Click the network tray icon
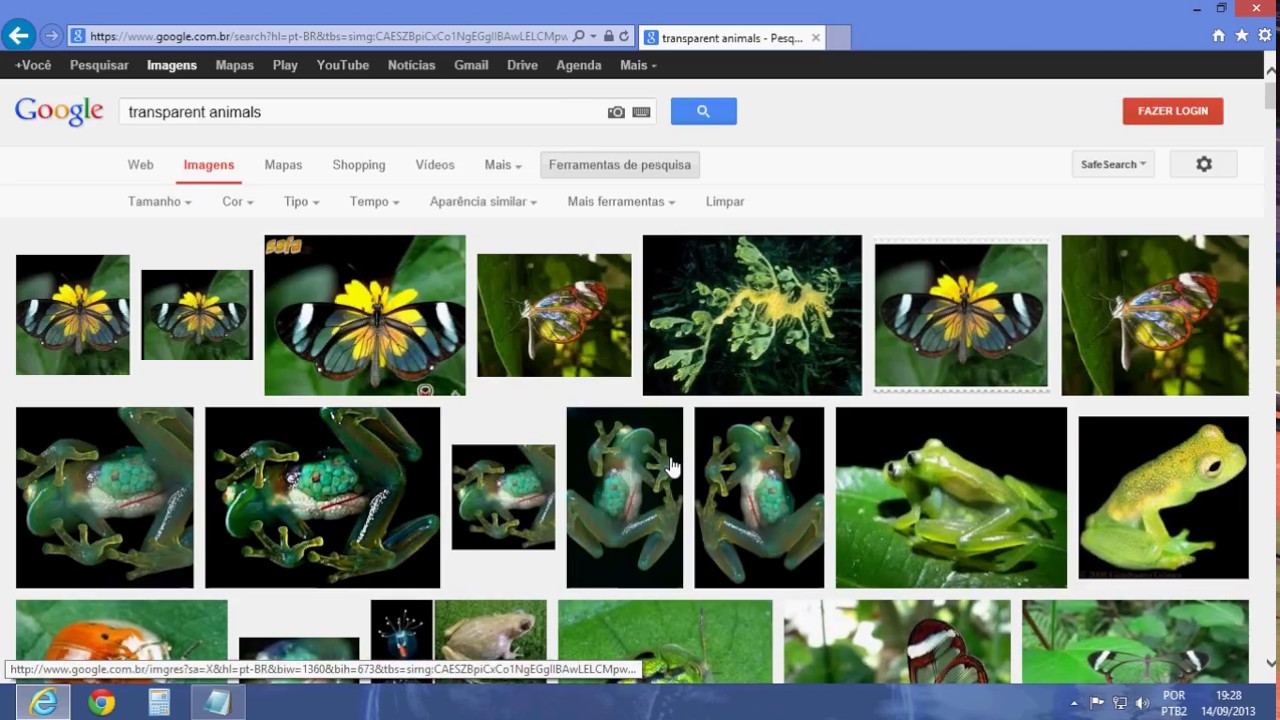1280x720 pixels. coord(1120,703)
